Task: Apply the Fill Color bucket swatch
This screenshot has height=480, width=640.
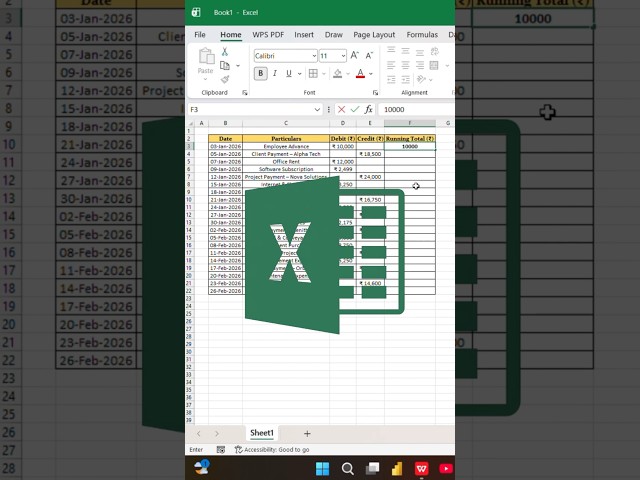Action: pos(338,73)
